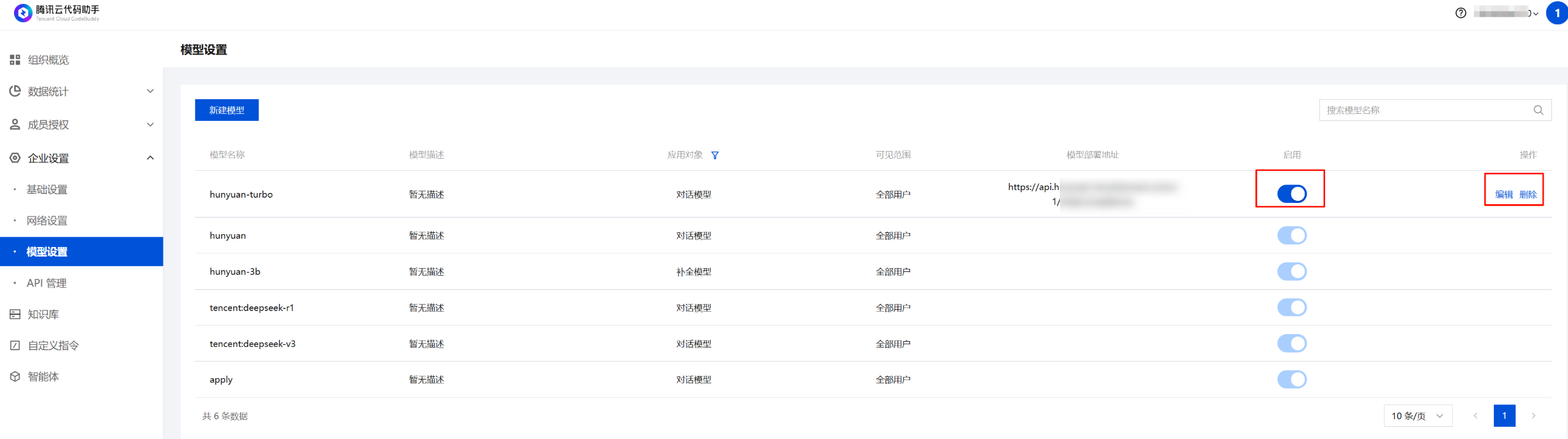The height and width of the screenshot is (439, 1568).
Task: Open 组织概览 from the sidebar
Action: pos(48,60)
